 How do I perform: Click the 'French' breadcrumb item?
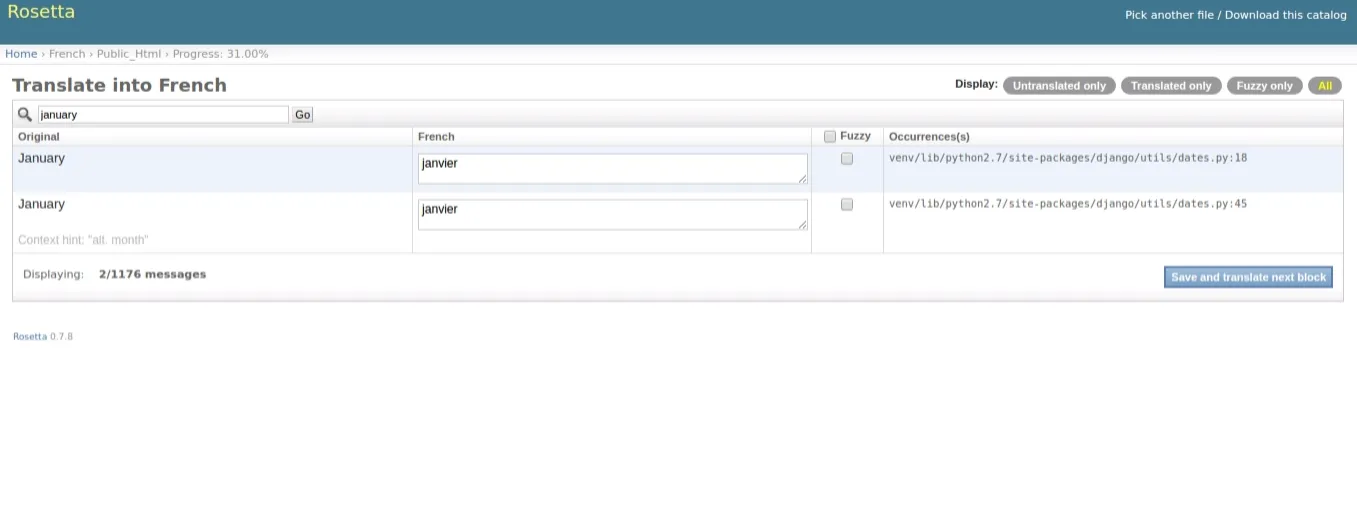[x=67, y=54]
